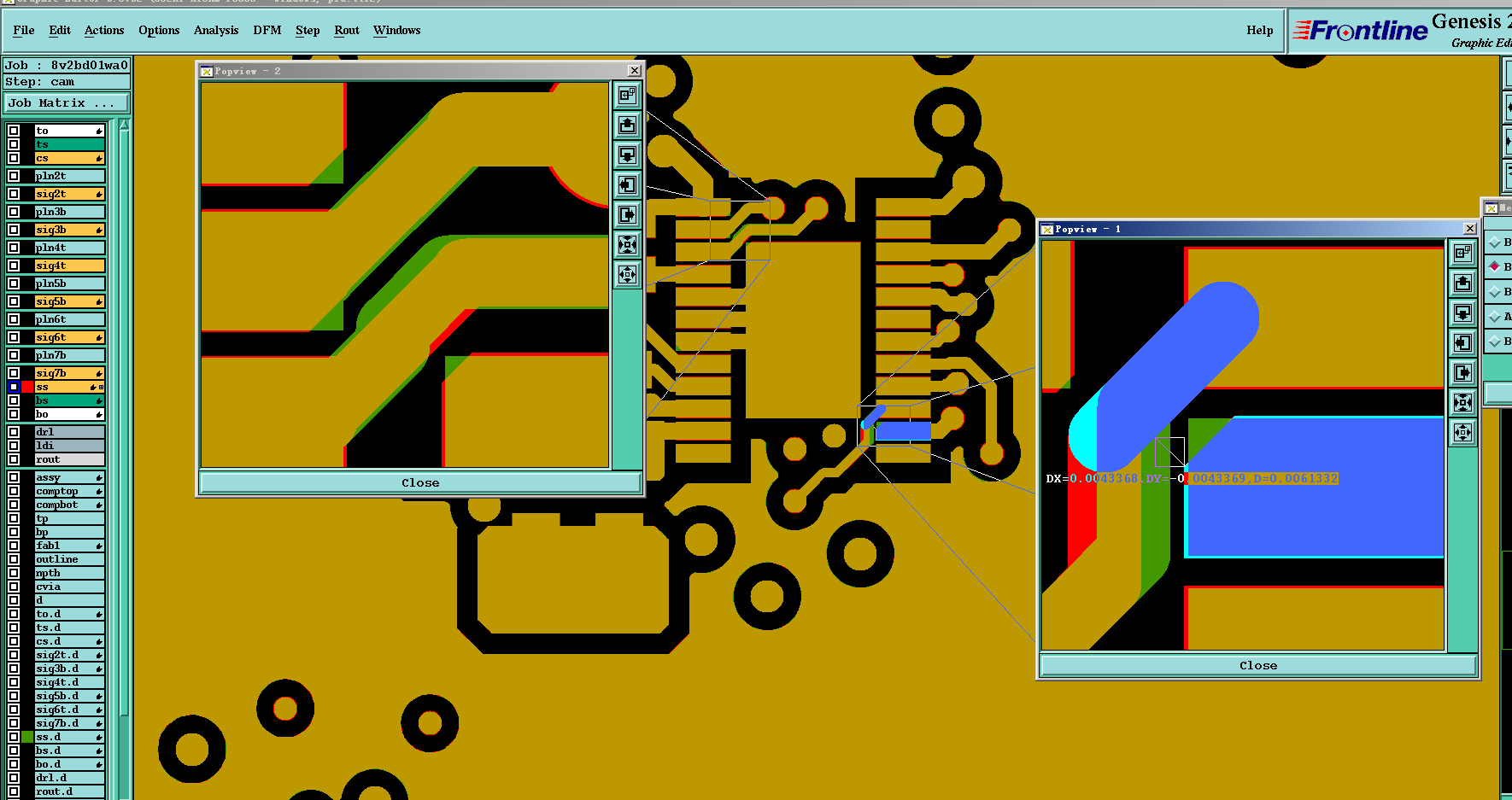The image size is (1512, 800).
Task: Toggle display checkbox for 'to' layer
Action: 14,131
